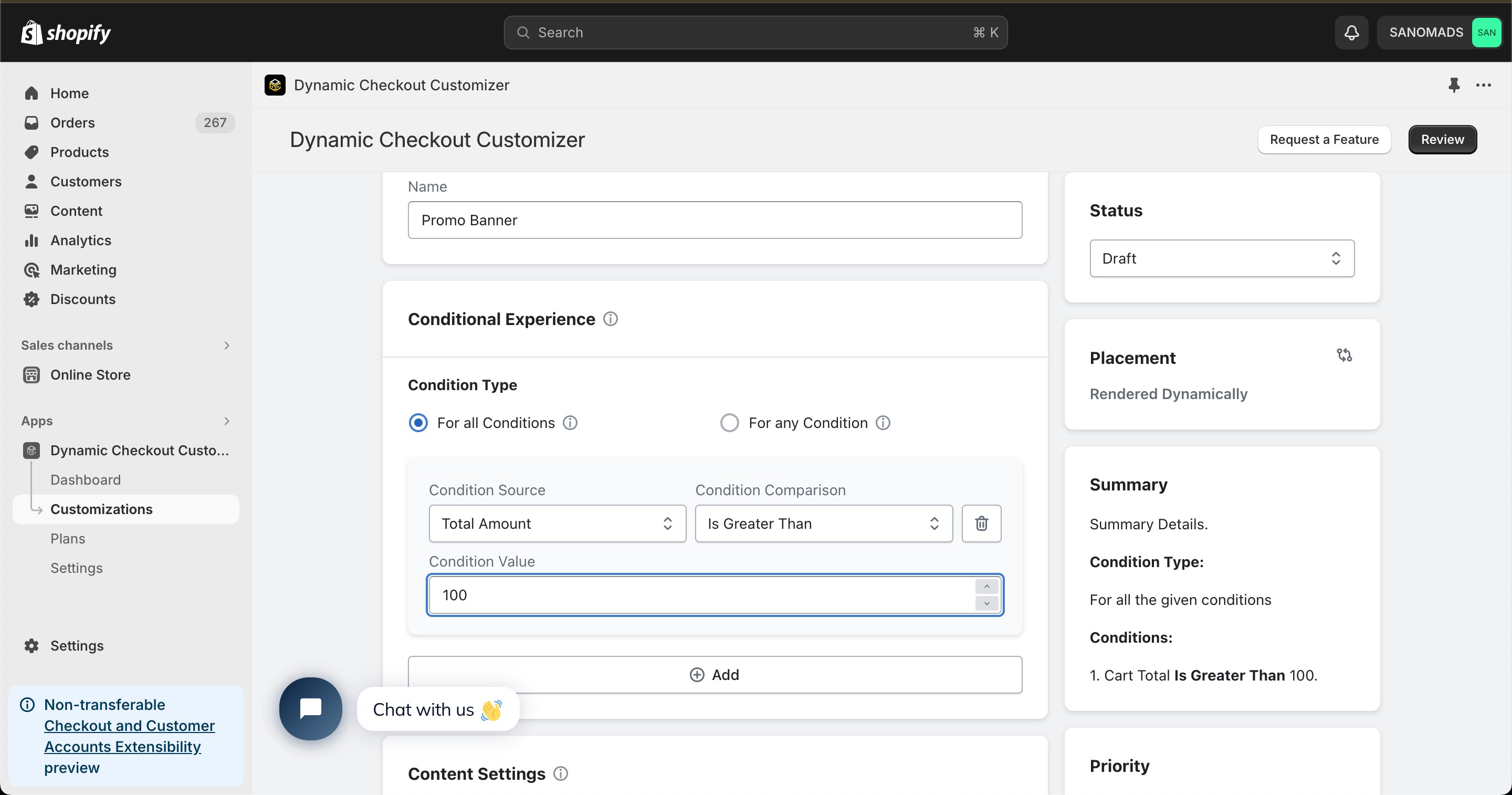Select For any Condition radio button
The height and width of the screenshot is (795, 1512).
pyautogui.click(x=729, y=423)
